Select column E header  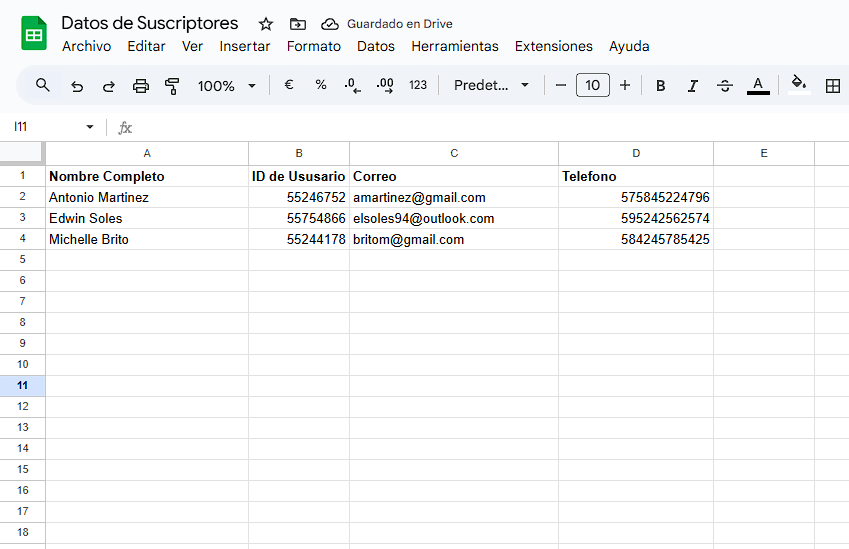tap(764, 153)
